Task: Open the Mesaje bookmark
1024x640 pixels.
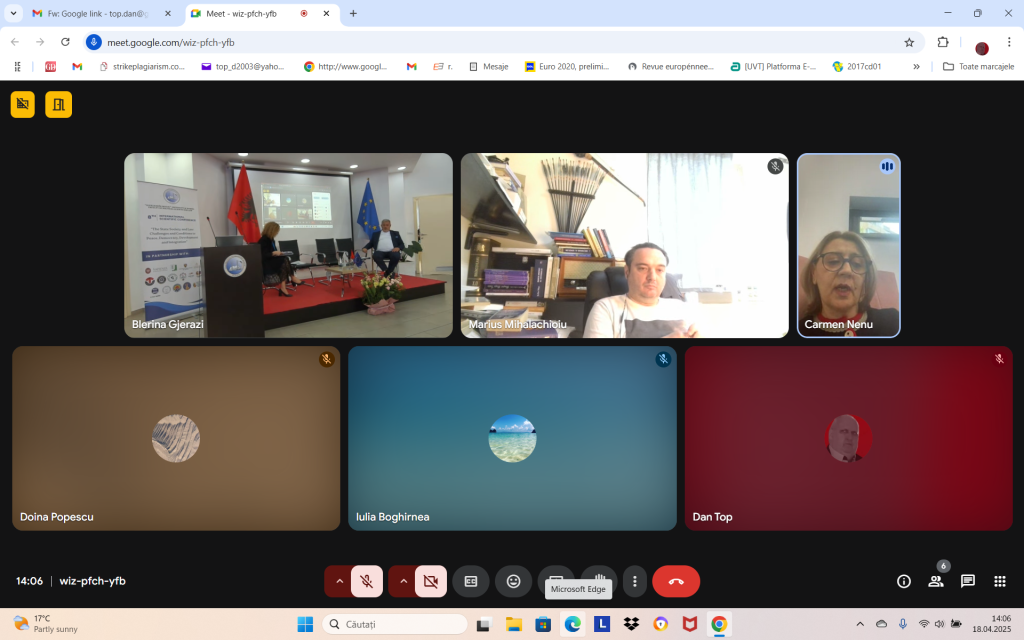Action: tap(488, 67)
